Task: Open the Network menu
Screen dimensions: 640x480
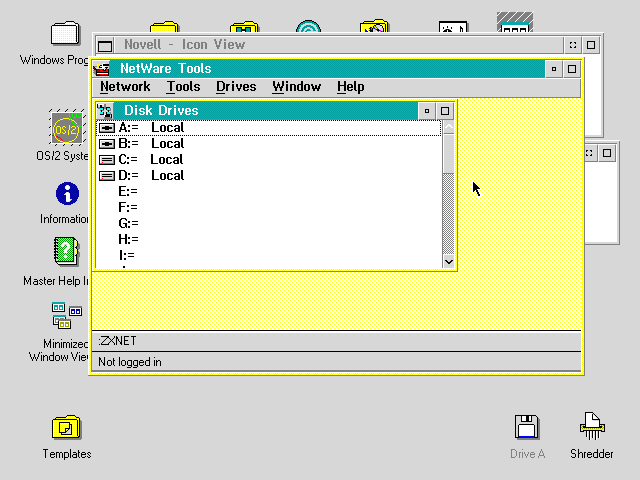Action: click(125, 87)
